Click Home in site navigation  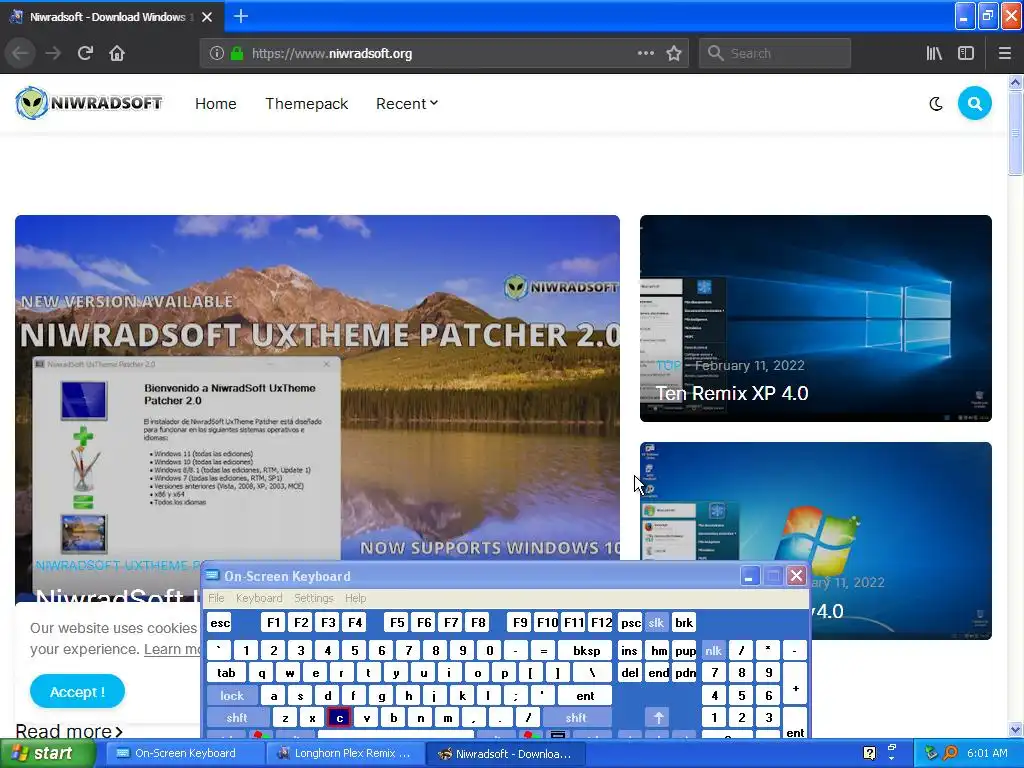click(216, 104)
